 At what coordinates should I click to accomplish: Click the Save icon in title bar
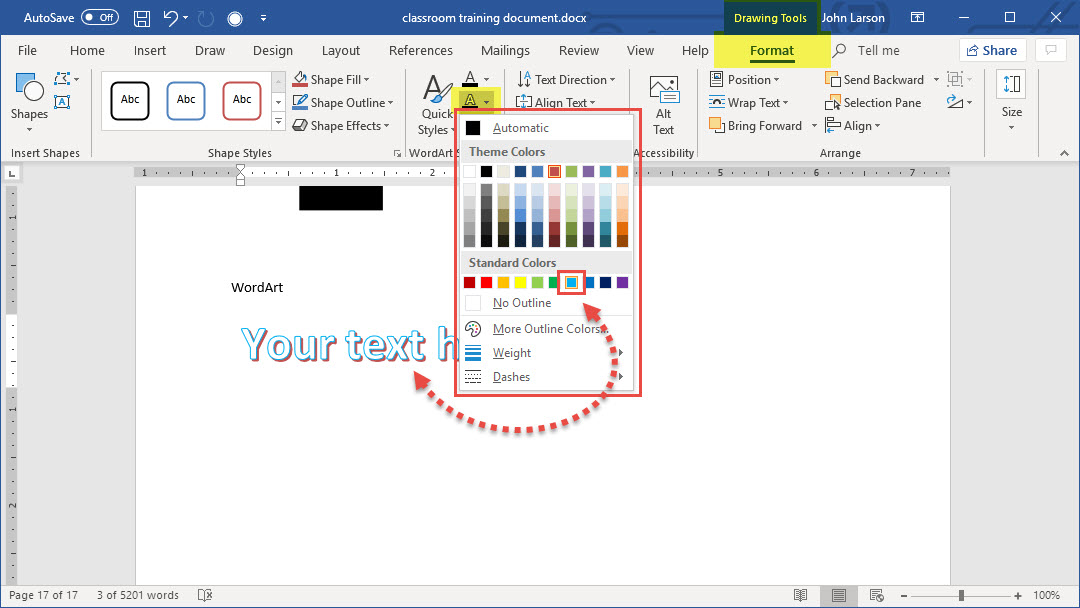142,18
